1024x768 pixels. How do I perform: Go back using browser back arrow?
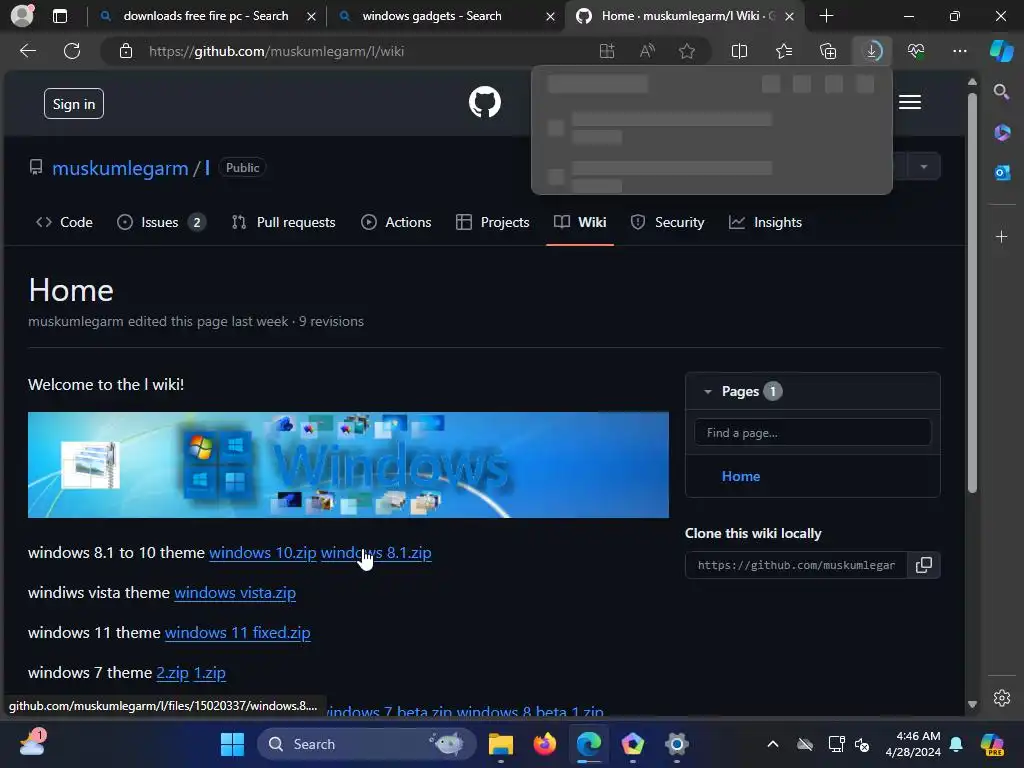[28, 51]
